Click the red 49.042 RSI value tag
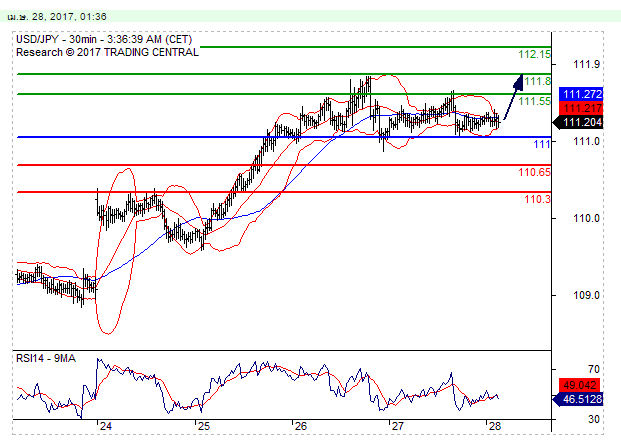 pyautogui.click(x=577, y=384)
